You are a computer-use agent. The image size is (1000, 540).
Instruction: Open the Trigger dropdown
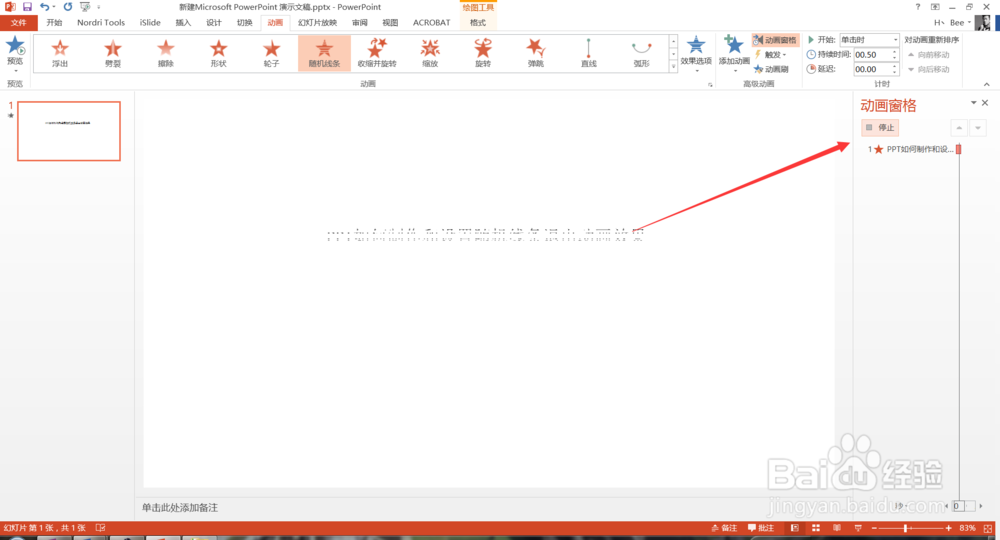[x=771, y=55]
